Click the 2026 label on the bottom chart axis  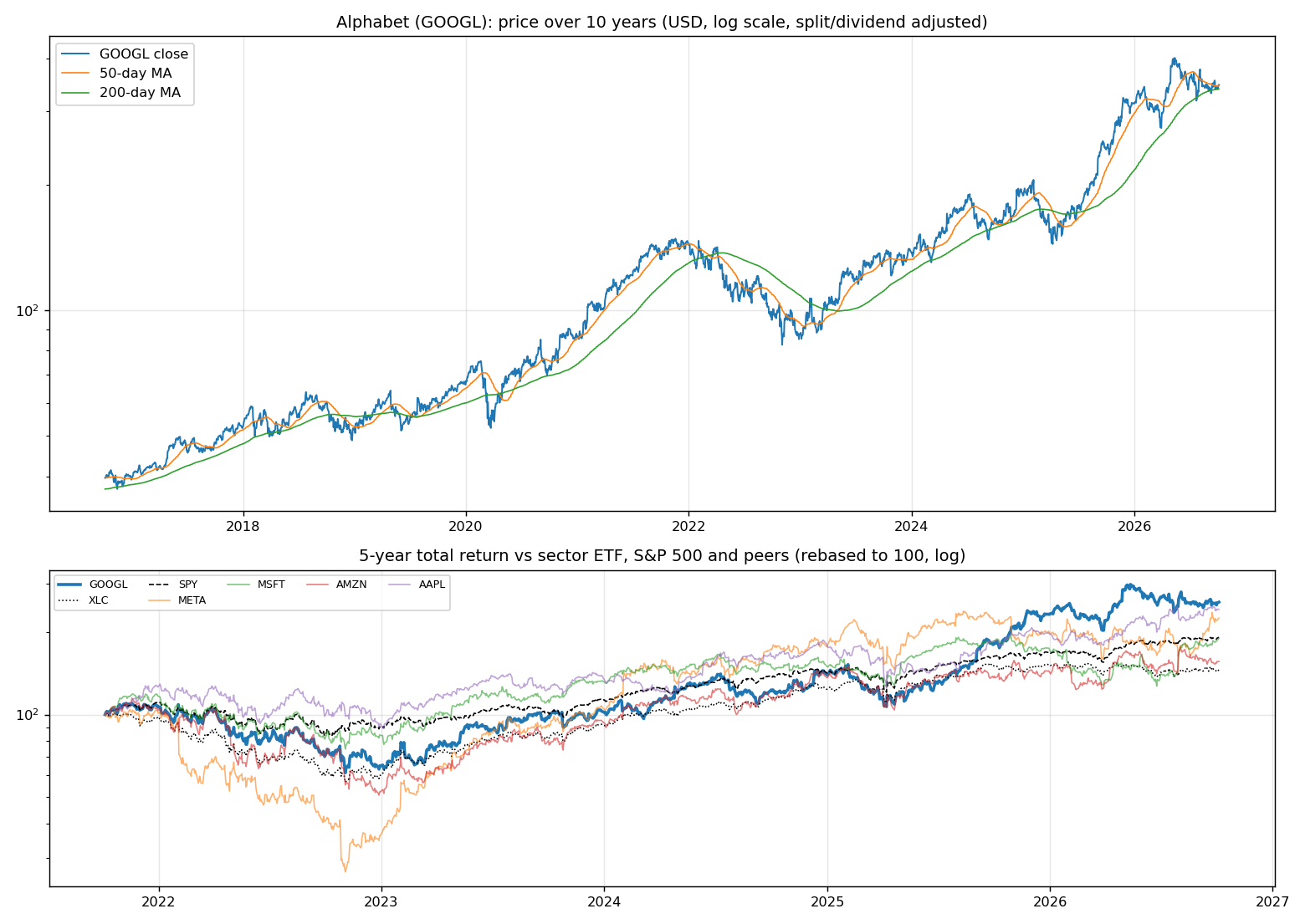point(1050,901)
